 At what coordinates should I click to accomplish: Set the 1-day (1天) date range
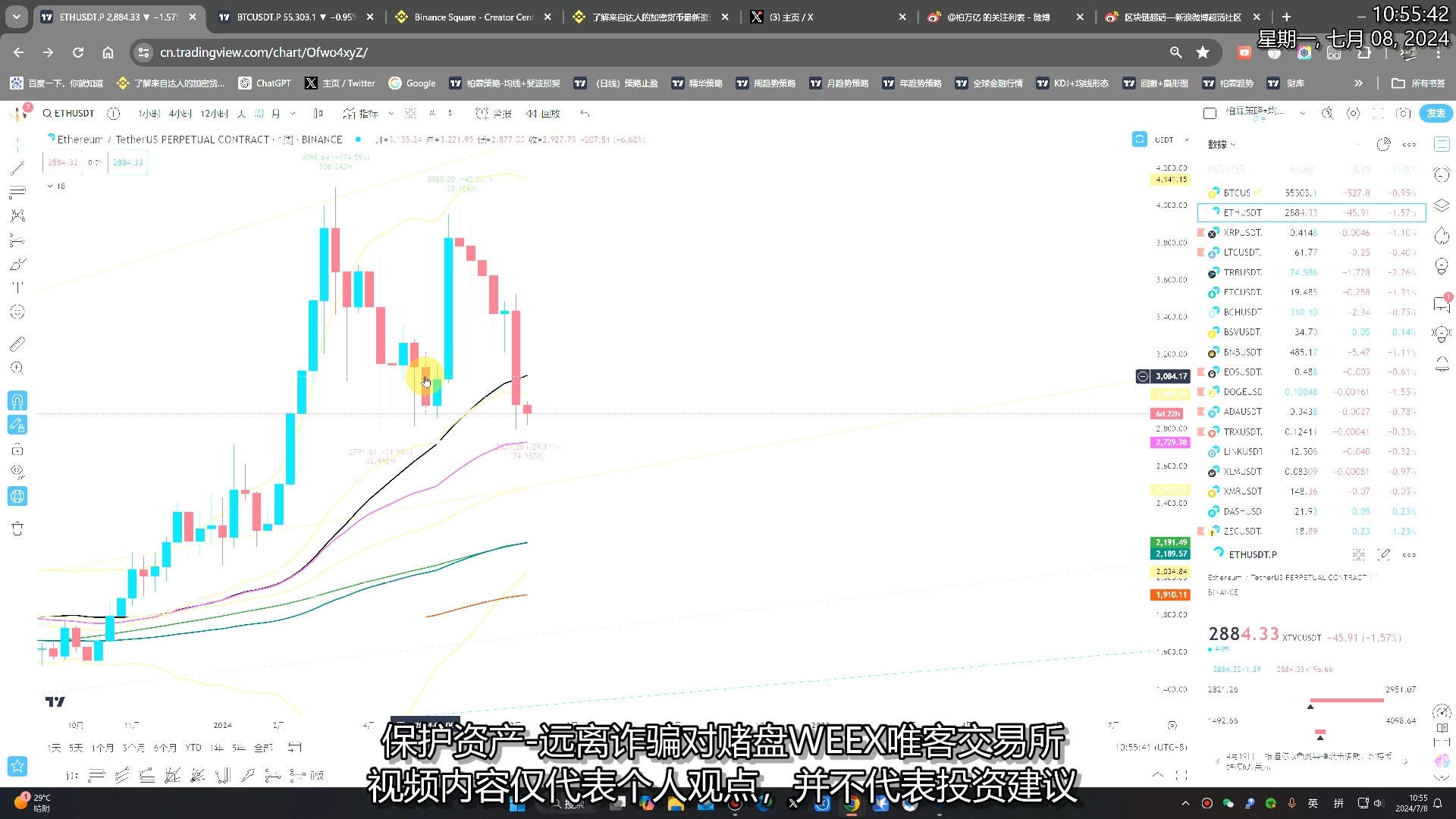tap(54, 748)
